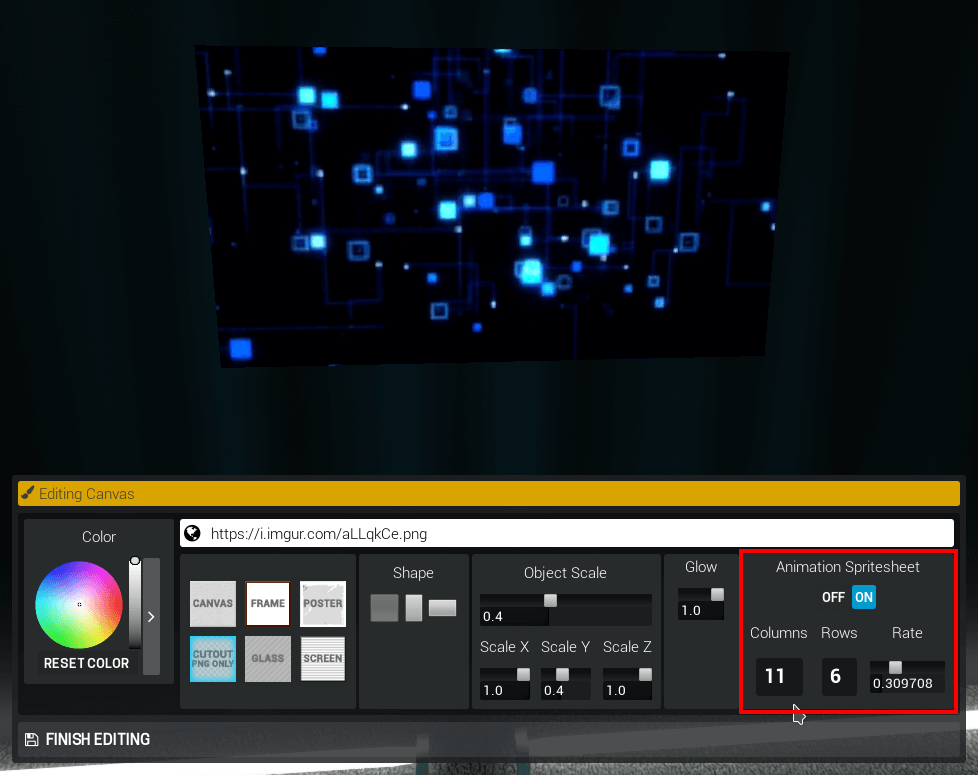The image size is (978, 775).
Task: Select the Canvas material type
Action: tap(213, 604)
